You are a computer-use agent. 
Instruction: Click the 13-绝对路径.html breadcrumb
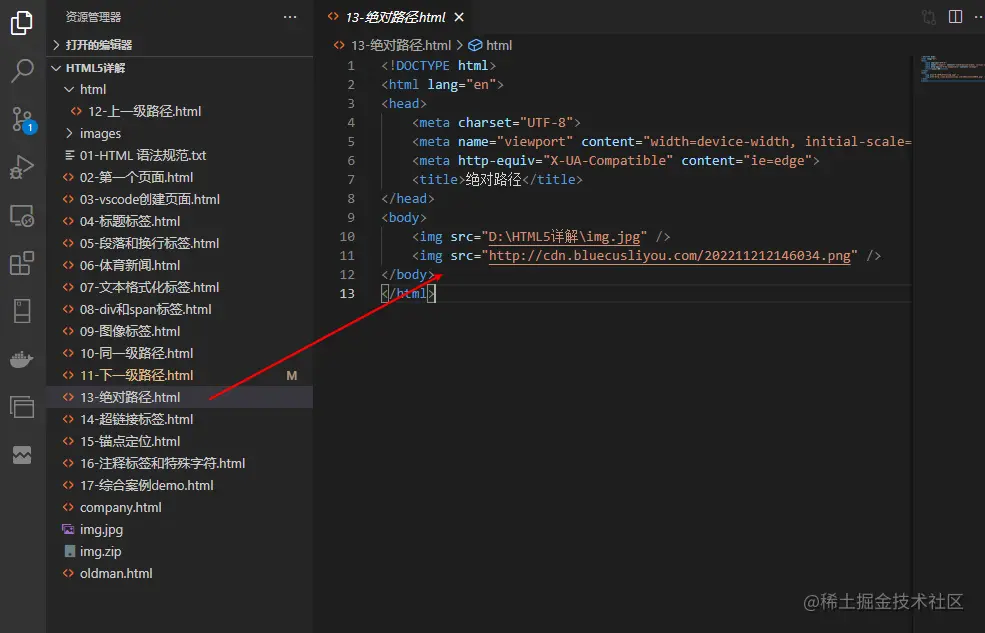(401, 45)
